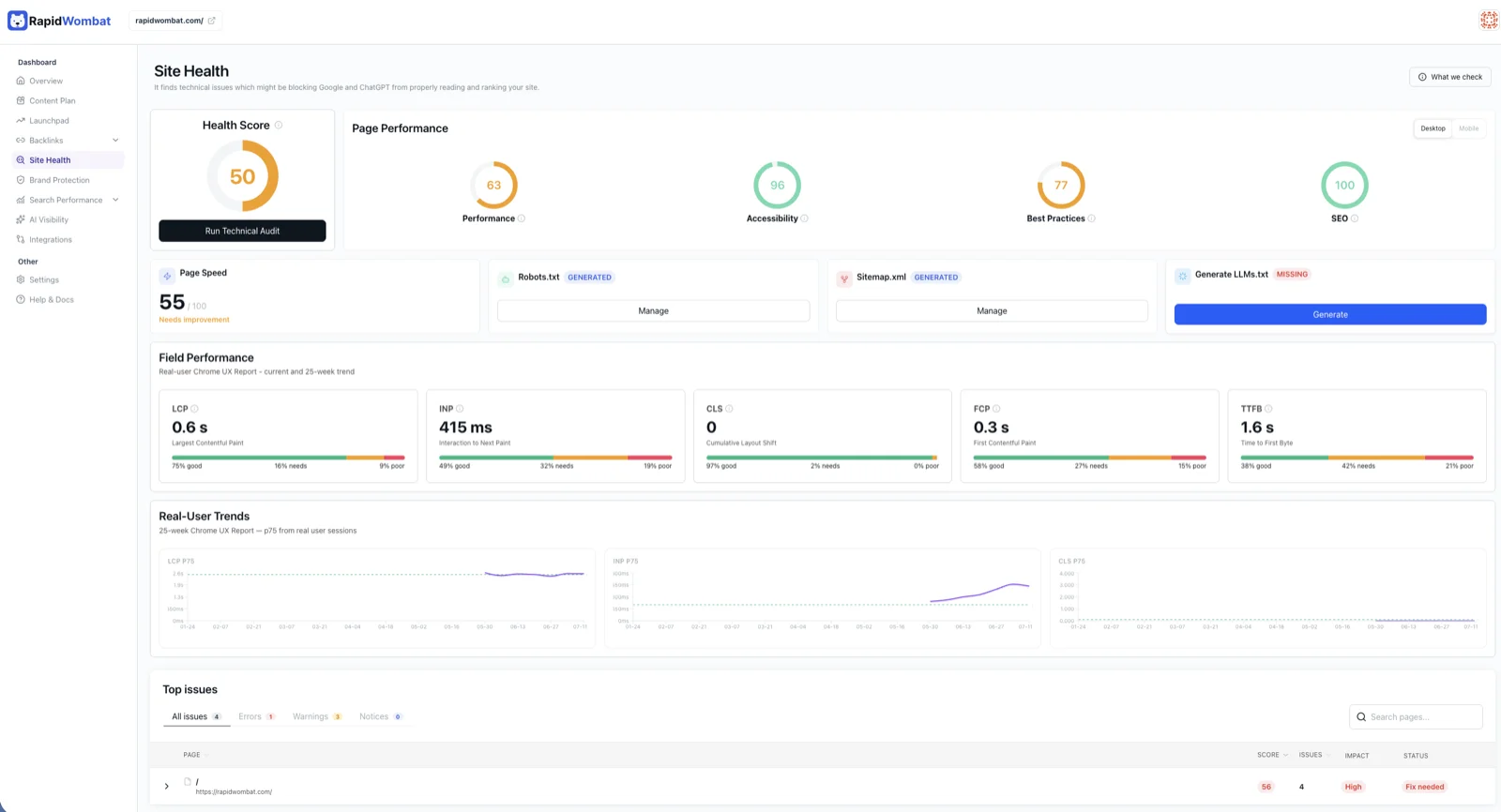Click the https://rapidwombat.com/ page URL
Viewport: 1501px width, 812px height.
tap(234, 791)
